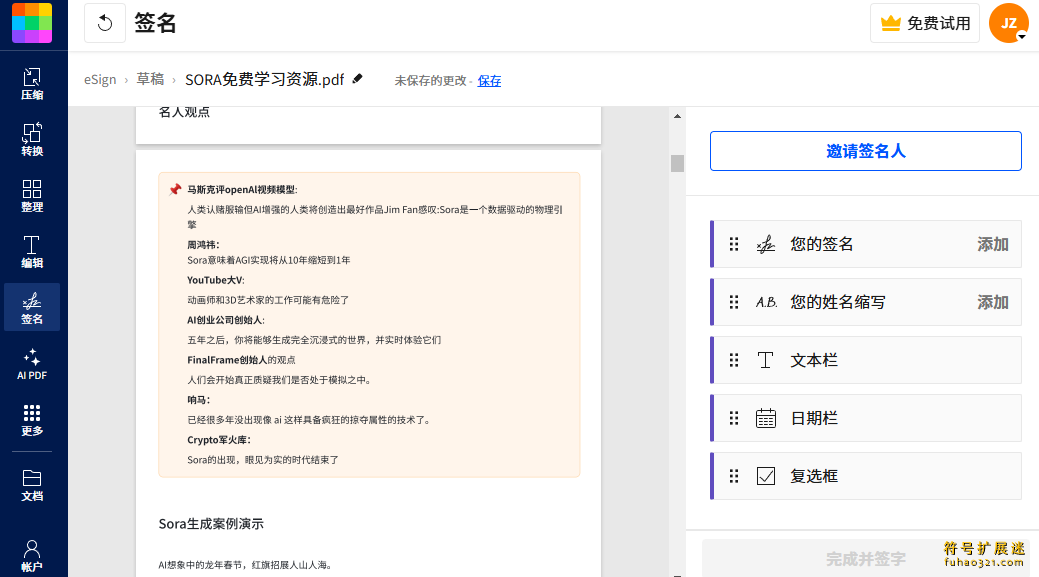
Task: Click the text AI创业公司创始人:
Action: pyautogui.click(x=226, y=320)
